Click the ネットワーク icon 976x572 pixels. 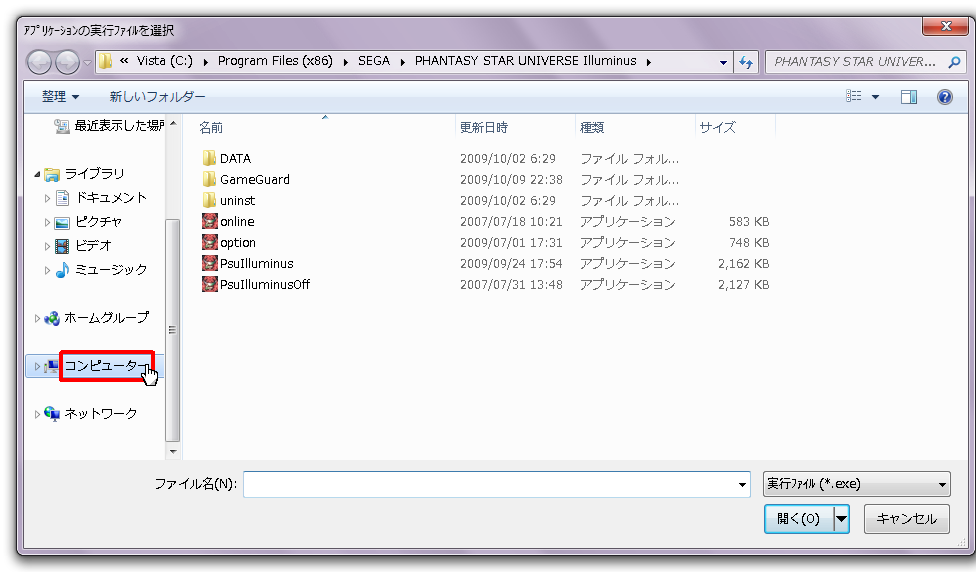pos(52,413)
